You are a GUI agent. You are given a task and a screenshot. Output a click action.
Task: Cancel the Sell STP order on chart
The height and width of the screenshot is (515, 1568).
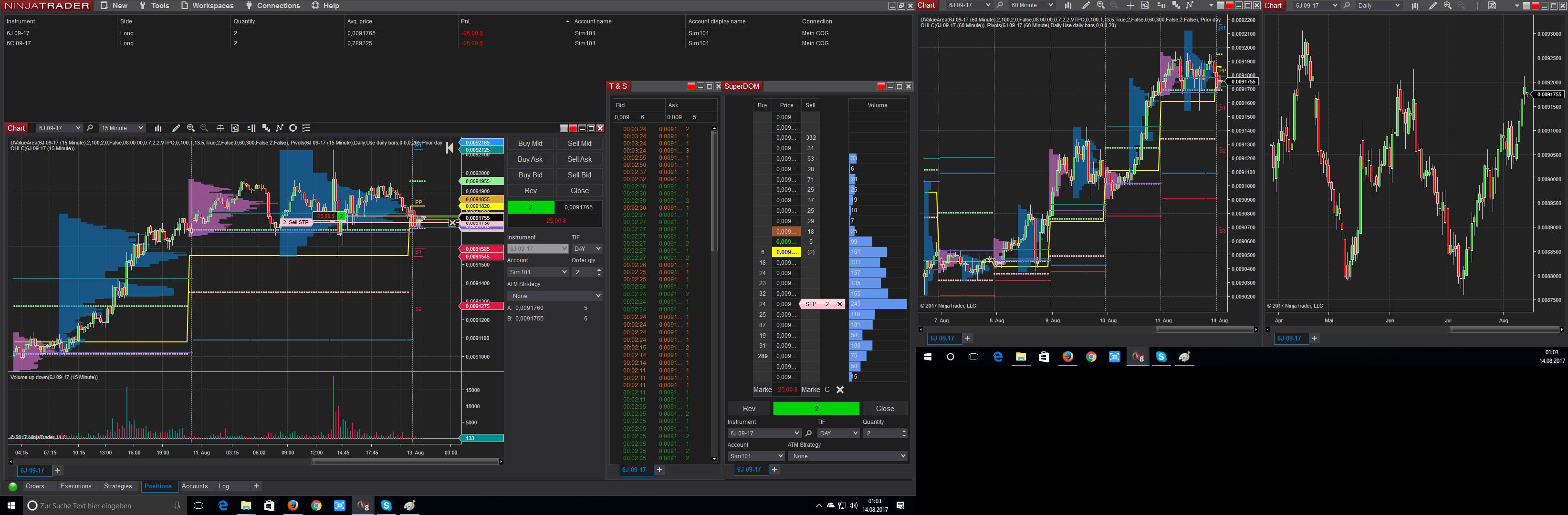point(452,223)
